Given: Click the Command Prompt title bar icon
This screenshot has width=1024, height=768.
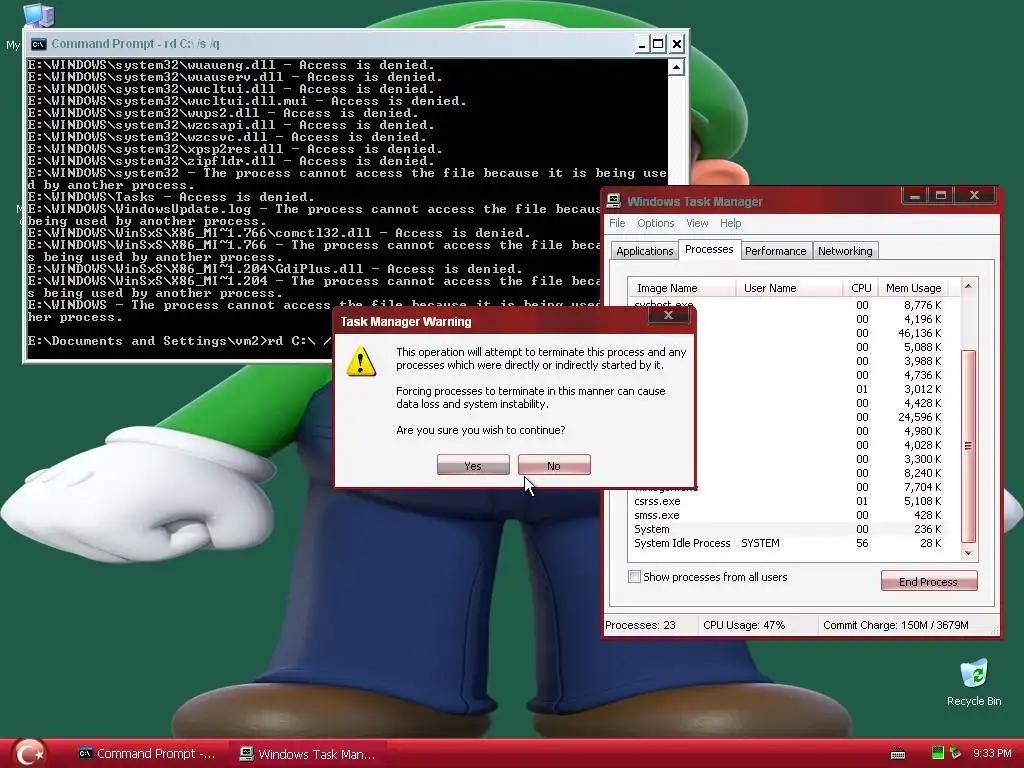Looking at the screenshot, I should click(x=39, y=44).
